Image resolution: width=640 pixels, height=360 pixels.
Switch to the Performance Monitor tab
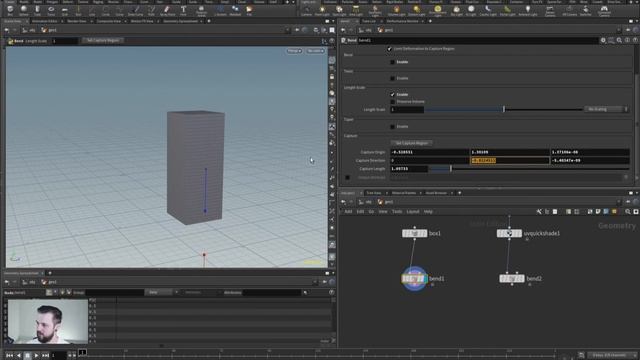click(x=402, y=21)
